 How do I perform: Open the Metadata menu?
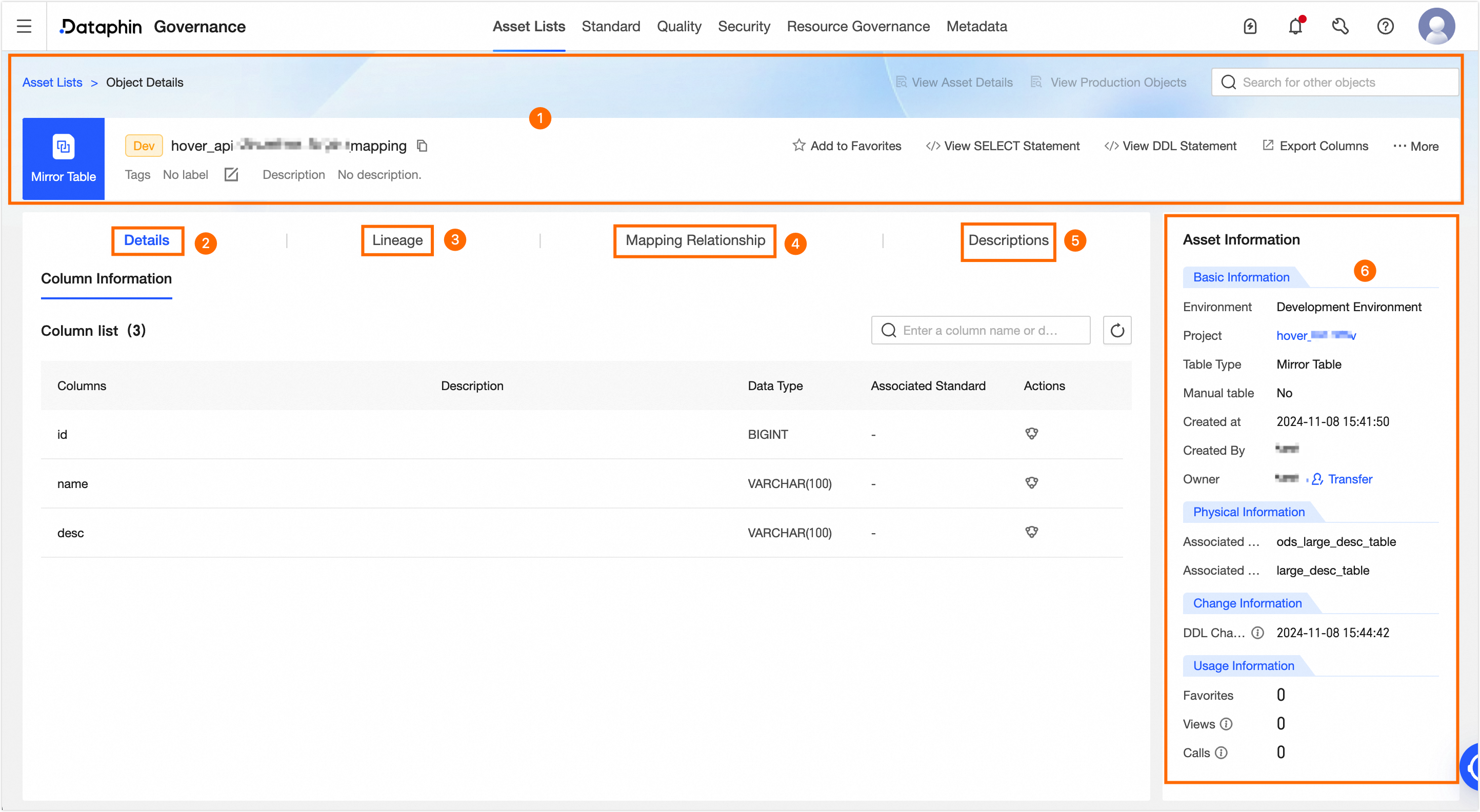click(x=977, y=27)
